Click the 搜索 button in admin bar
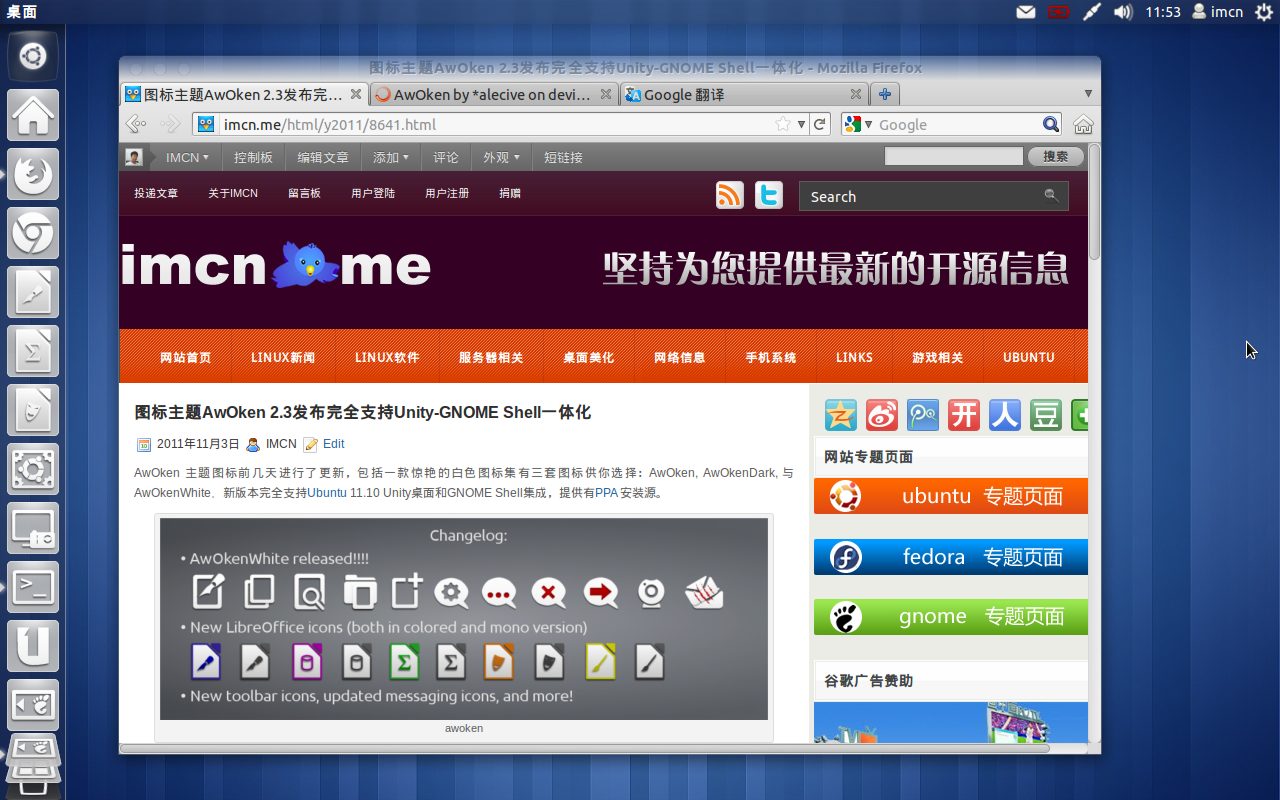1280x800 pixels. (x=1055, y=156)
